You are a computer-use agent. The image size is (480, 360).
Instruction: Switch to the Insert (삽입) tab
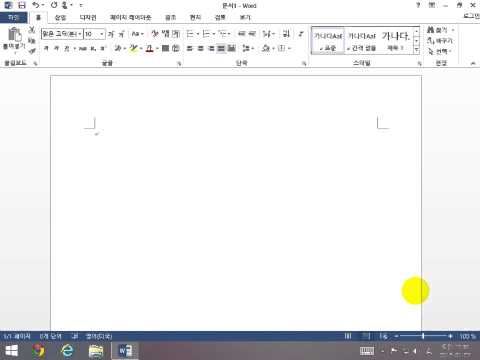(60, 17)
